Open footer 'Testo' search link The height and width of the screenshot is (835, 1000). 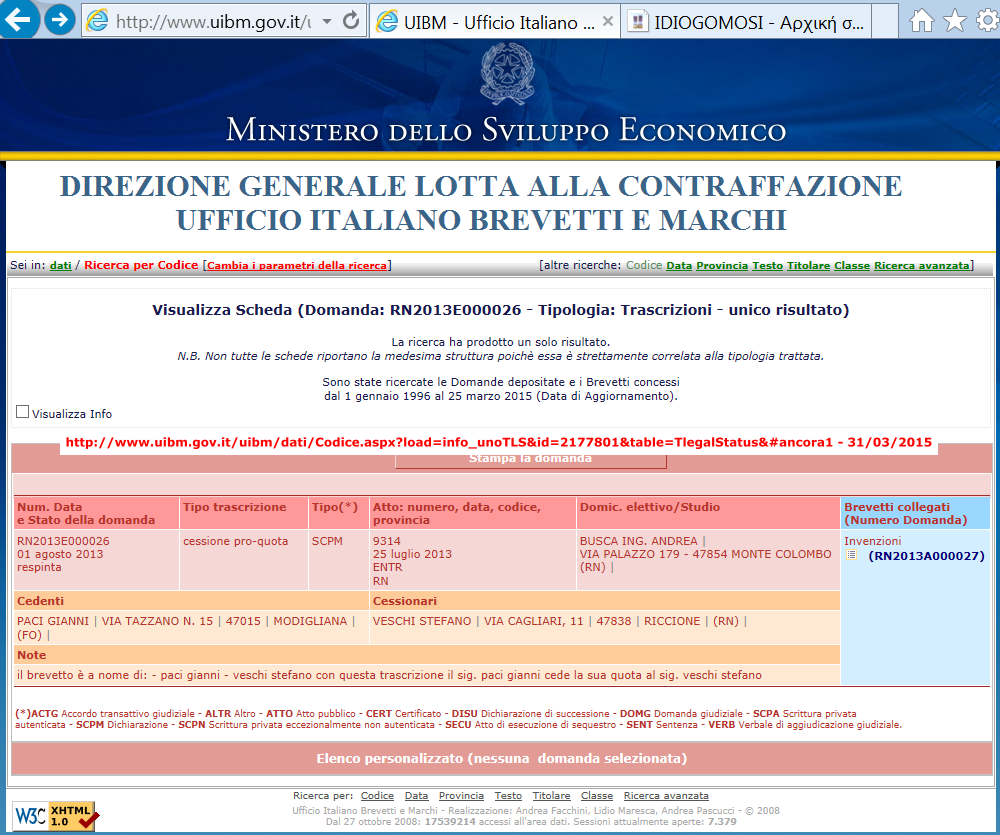pyautogui.click(x=508, y=795)
